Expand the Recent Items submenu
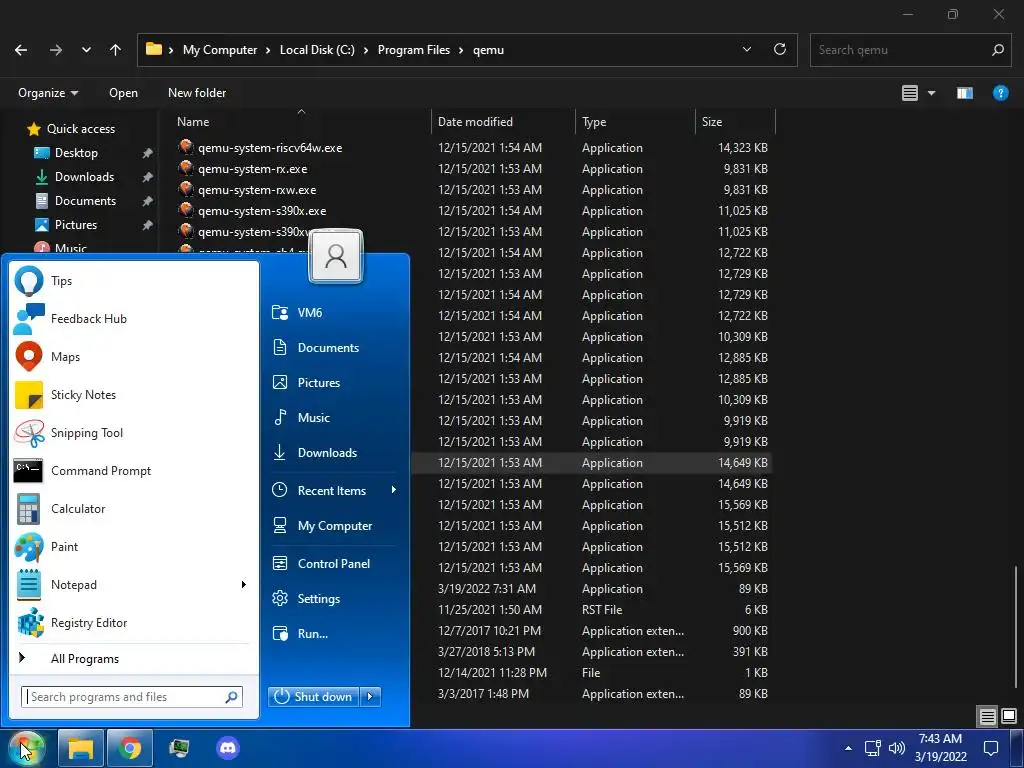Image resolution: width=1024 pixels, height=768 pixels. coord(394,490)
